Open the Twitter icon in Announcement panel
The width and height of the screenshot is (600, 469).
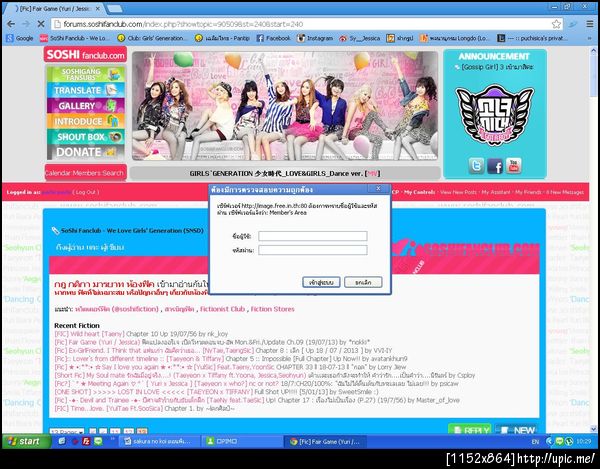[476, 166]
